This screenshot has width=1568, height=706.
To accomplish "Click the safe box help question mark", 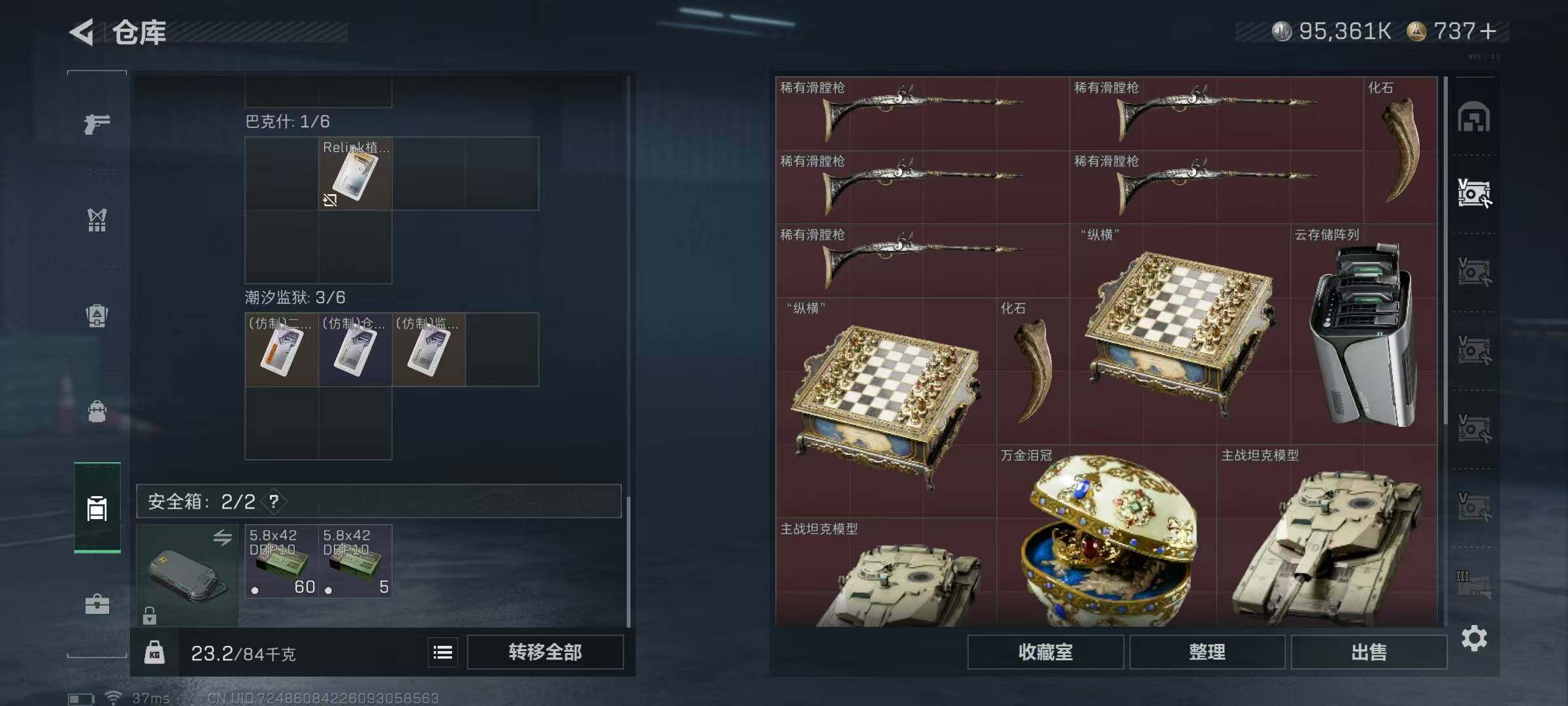I will coord(274,501).
